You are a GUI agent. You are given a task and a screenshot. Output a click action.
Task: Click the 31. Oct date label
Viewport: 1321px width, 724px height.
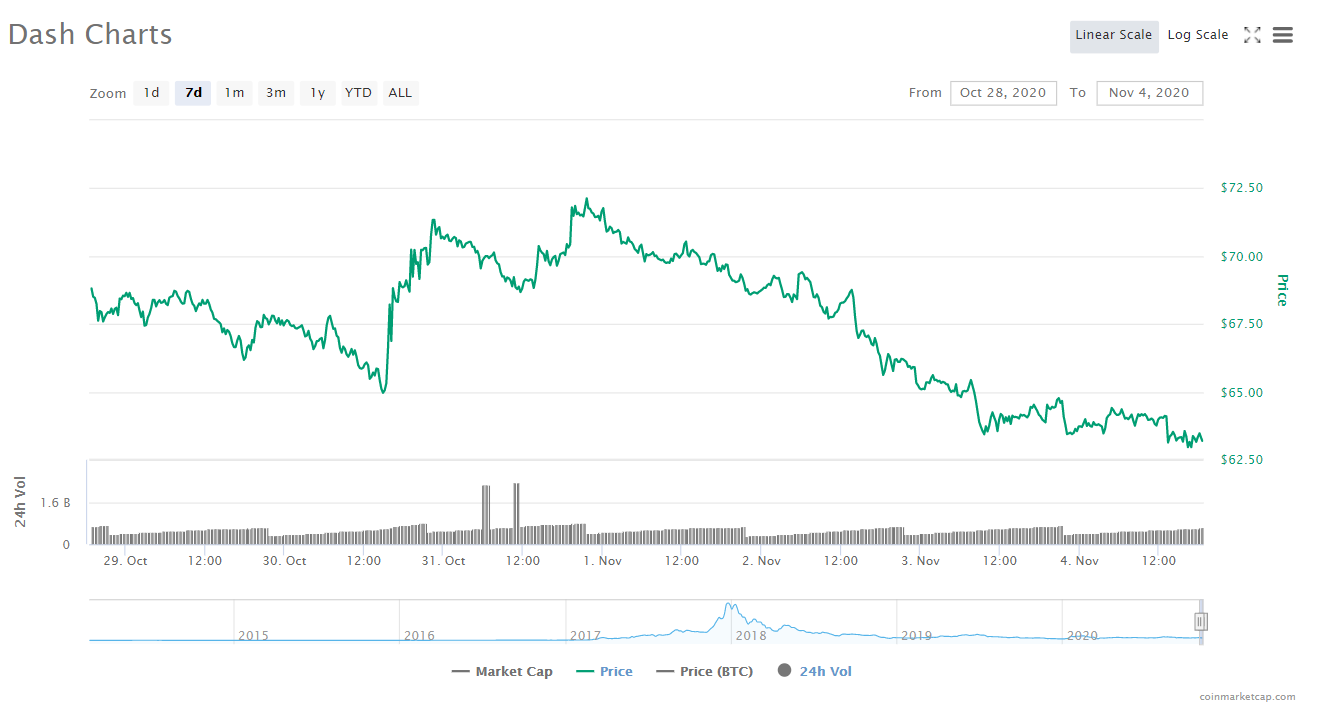pos(444,561)
